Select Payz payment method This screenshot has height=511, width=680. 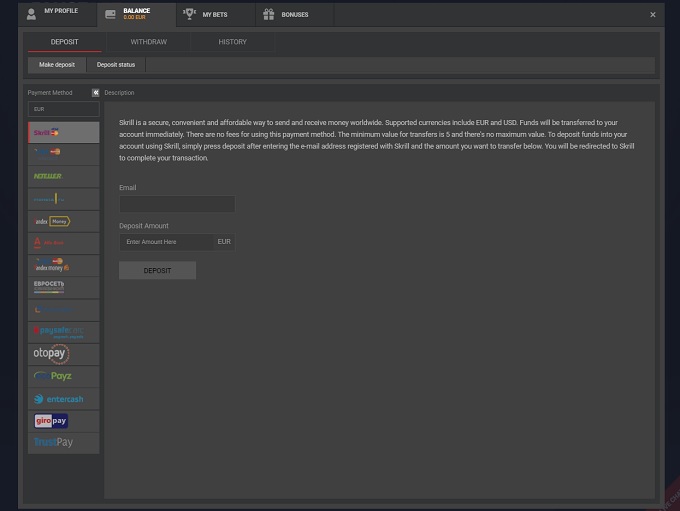click(x=63, y=376)
